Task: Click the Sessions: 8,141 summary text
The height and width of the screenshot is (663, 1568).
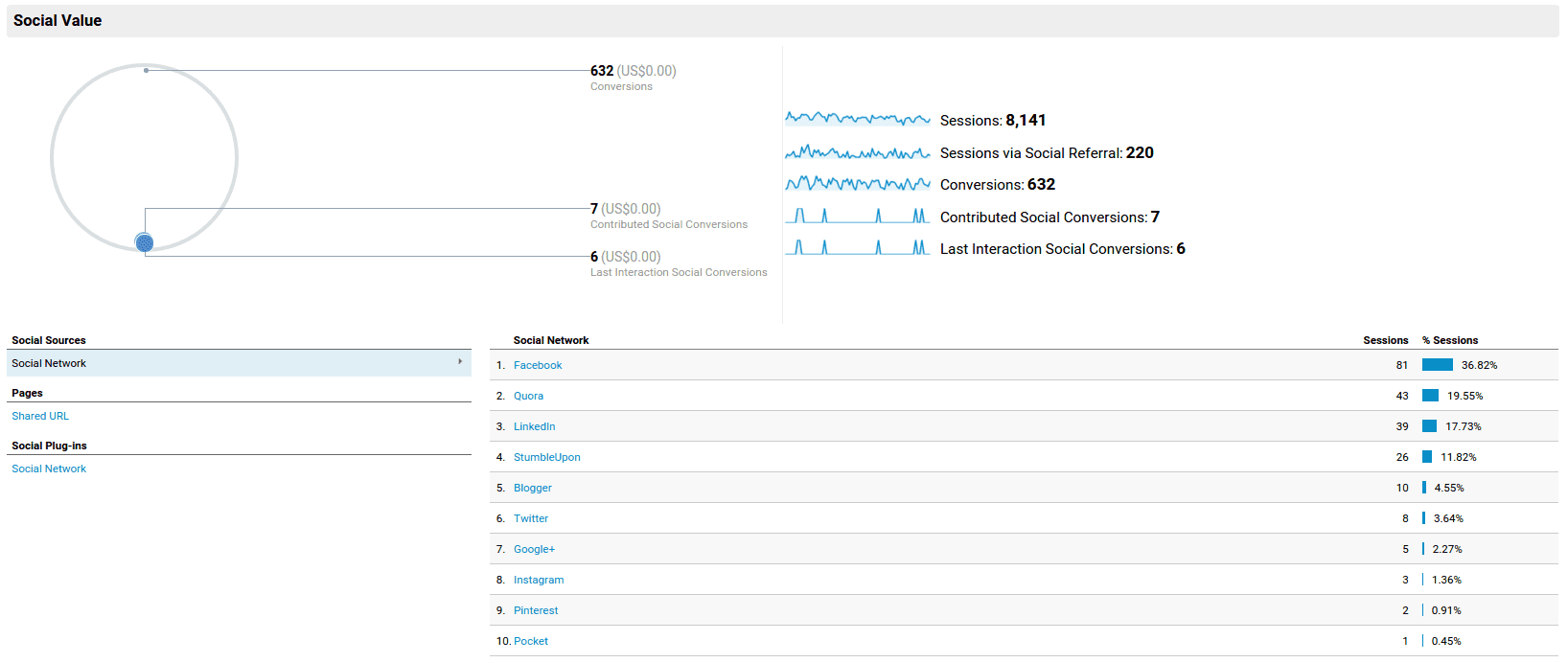Action: pyautogui.click(x=993, y=120)
